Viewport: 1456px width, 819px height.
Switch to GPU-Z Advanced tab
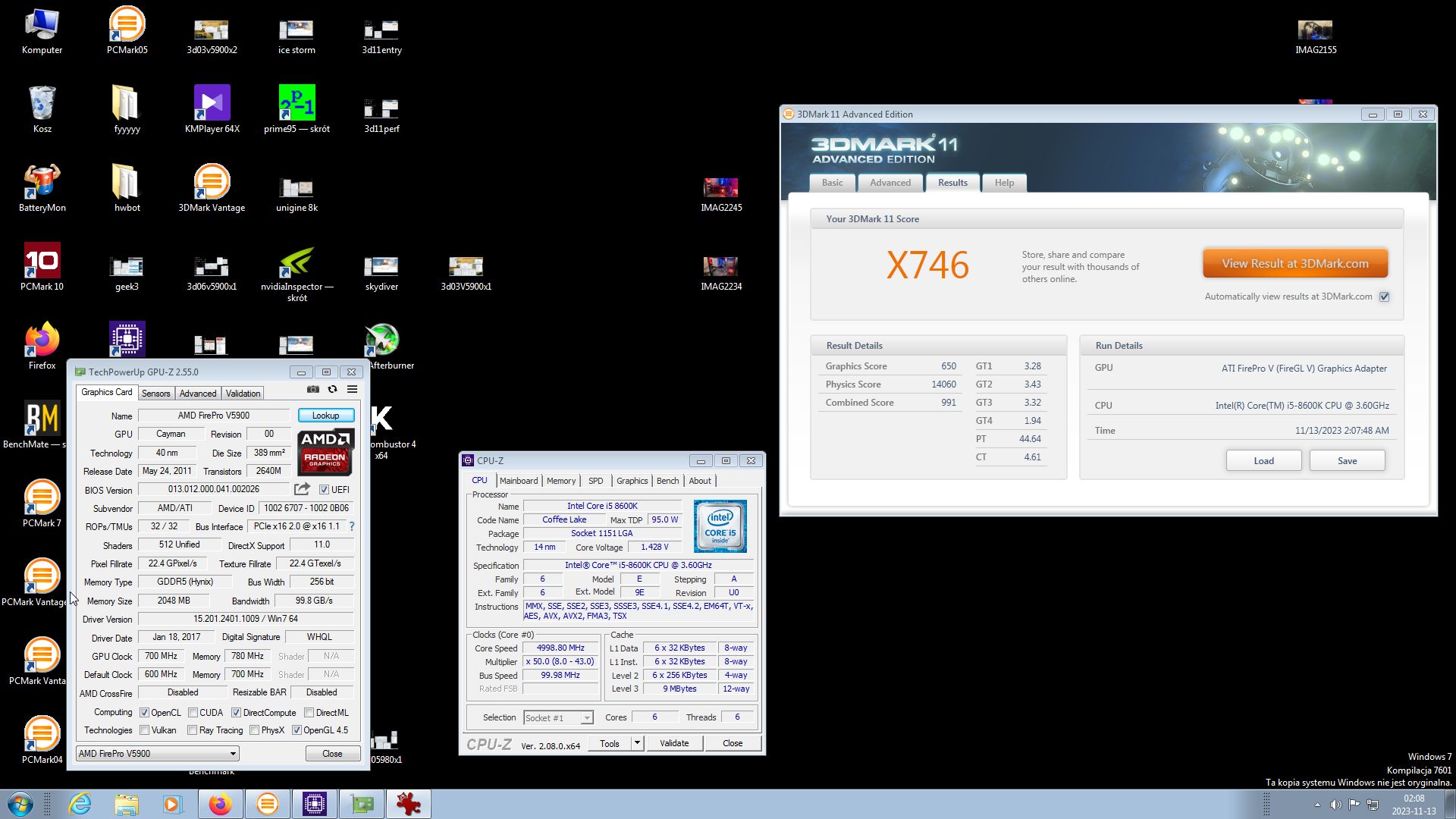click(x=198, y=393)
